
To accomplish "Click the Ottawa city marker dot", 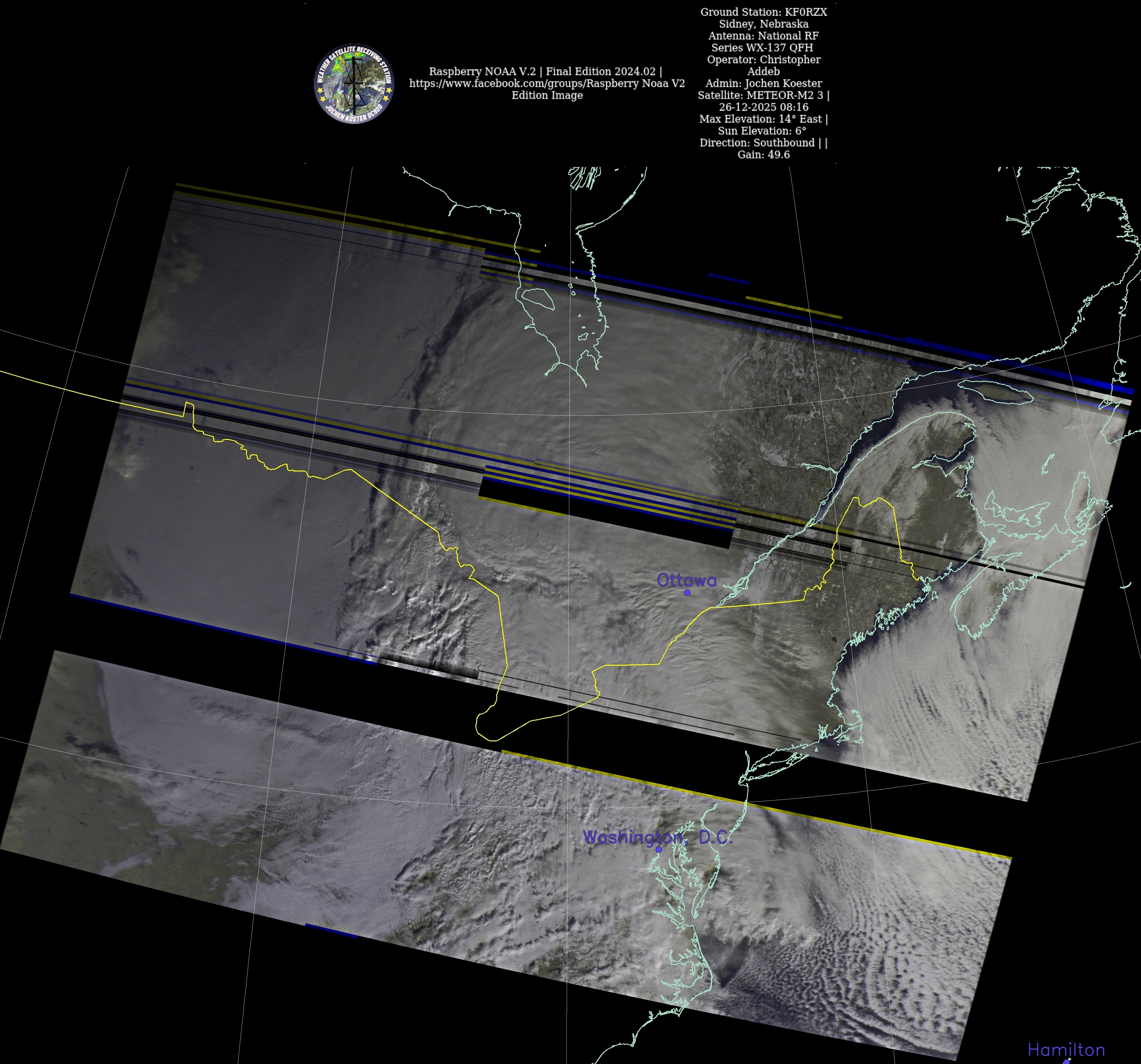I will coord(687,592).
